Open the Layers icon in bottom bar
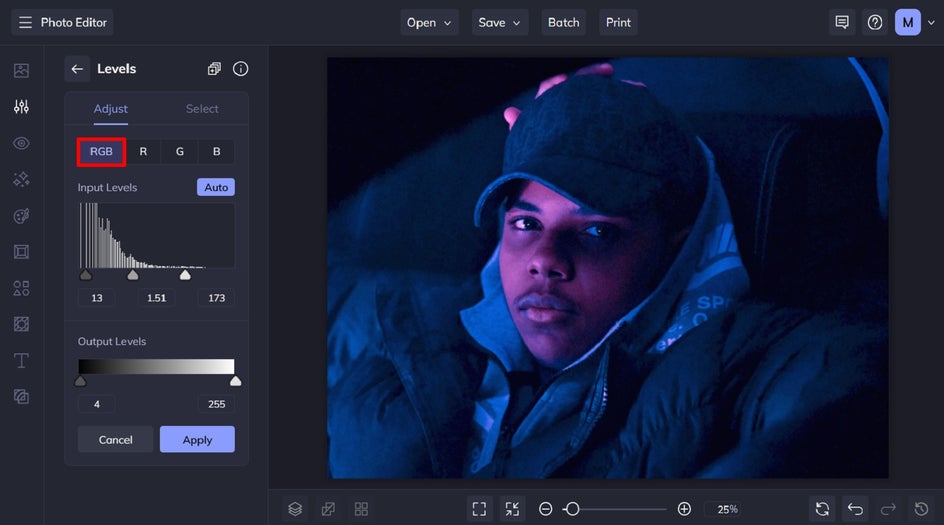This screenshot has width=944, height=525. (295, 509)
